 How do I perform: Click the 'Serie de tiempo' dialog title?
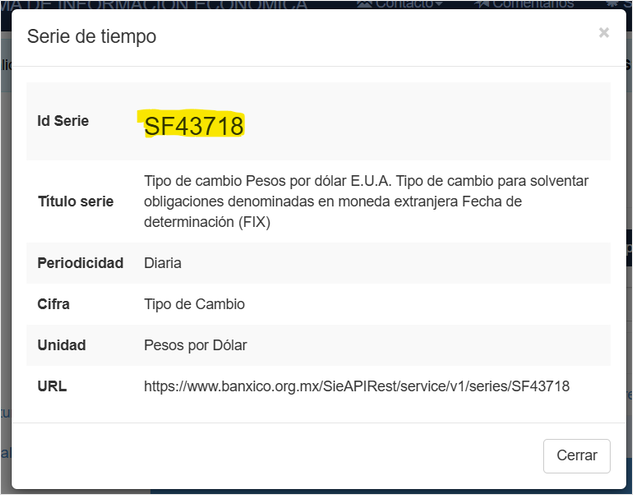(x=91, y=37)
